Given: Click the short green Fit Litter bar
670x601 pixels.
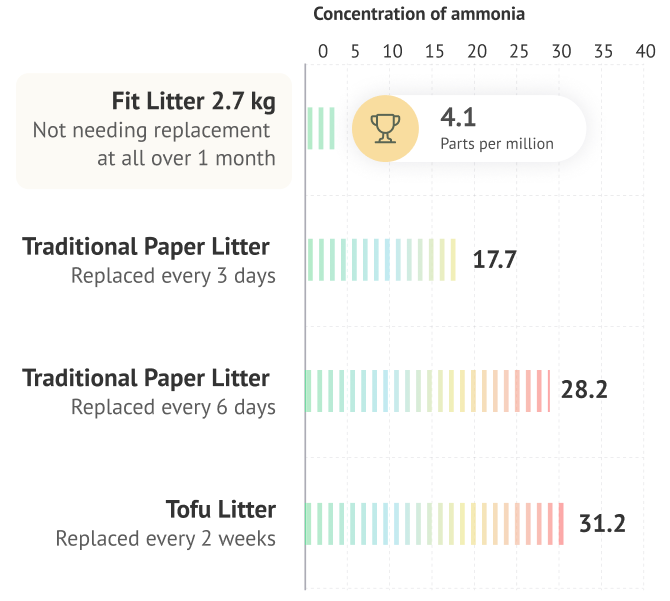Looking at the screenshot, I should 321,128.
